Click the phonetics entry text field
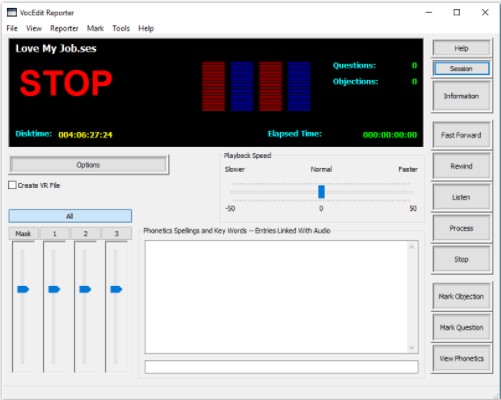This screenshot has width=501, height=400. pos(282,367)
